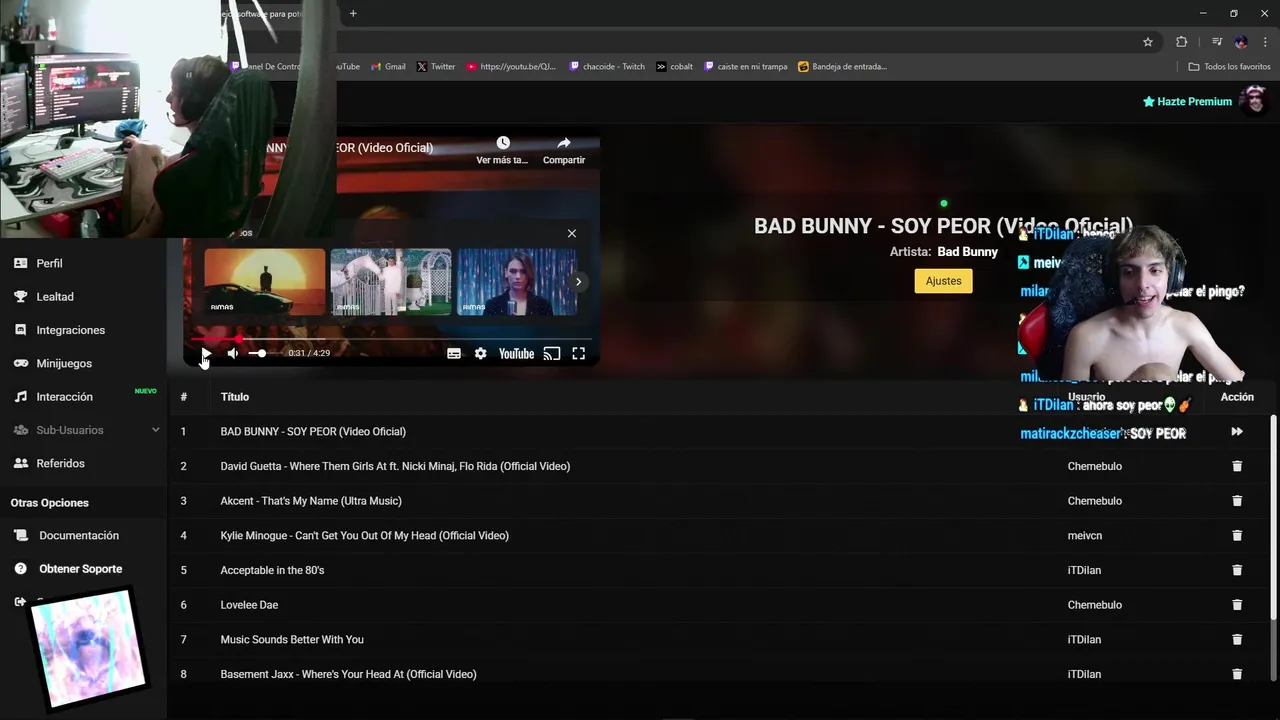Click Título column header
The width and height of the screenshot is (1280, 720).
coord(235,397)
